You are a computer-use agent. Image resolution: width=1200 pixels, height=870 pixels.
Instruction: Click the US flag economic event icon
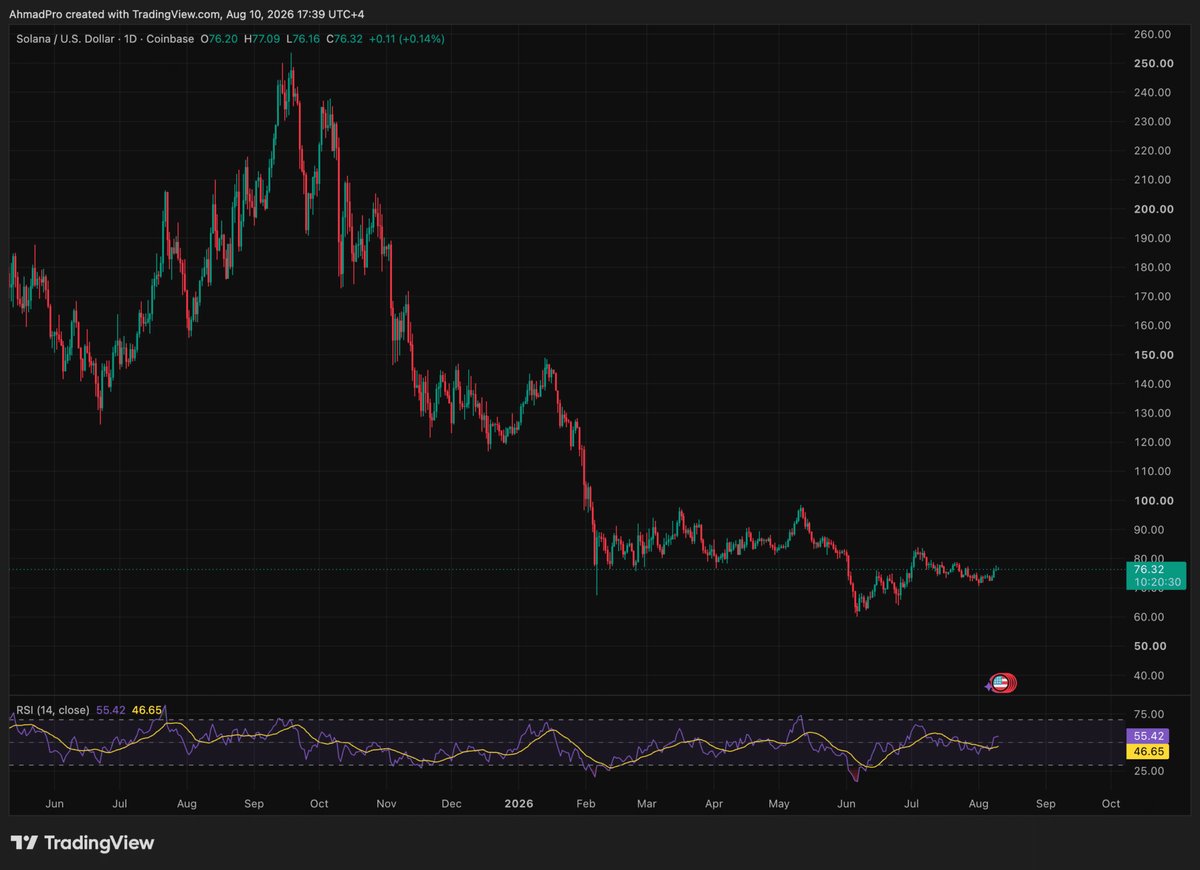point(1000,684)
